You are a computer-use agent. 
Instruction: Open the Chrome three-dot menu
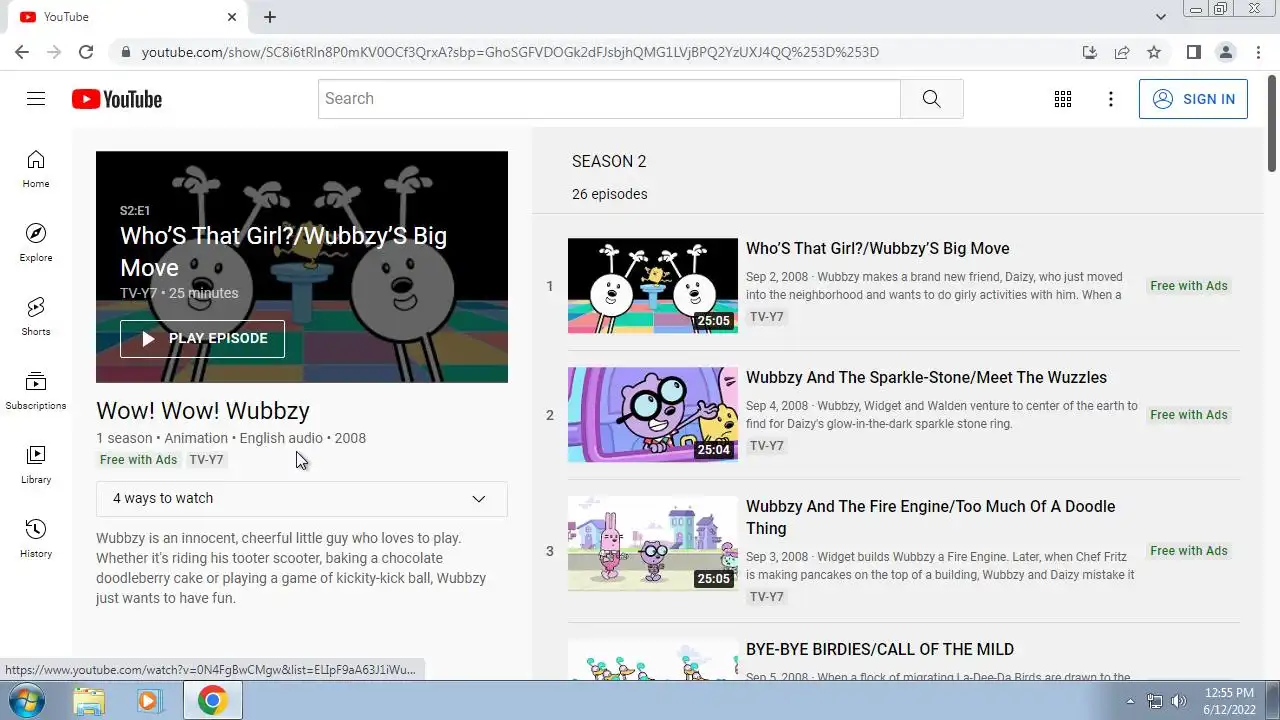[1258, 52]
